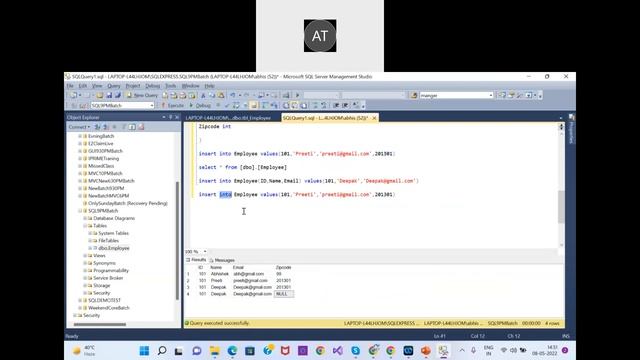Click the Parse checkmark icon in SQL toolbar
This screenshot has height=360, width=640.
pyautogui.click(x=227, y=105)
